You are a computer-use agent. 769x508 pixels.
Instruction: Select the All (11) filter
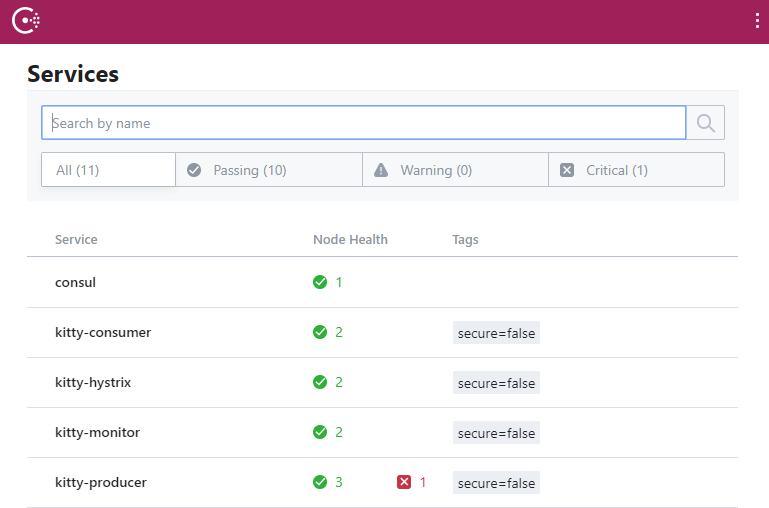108,170
